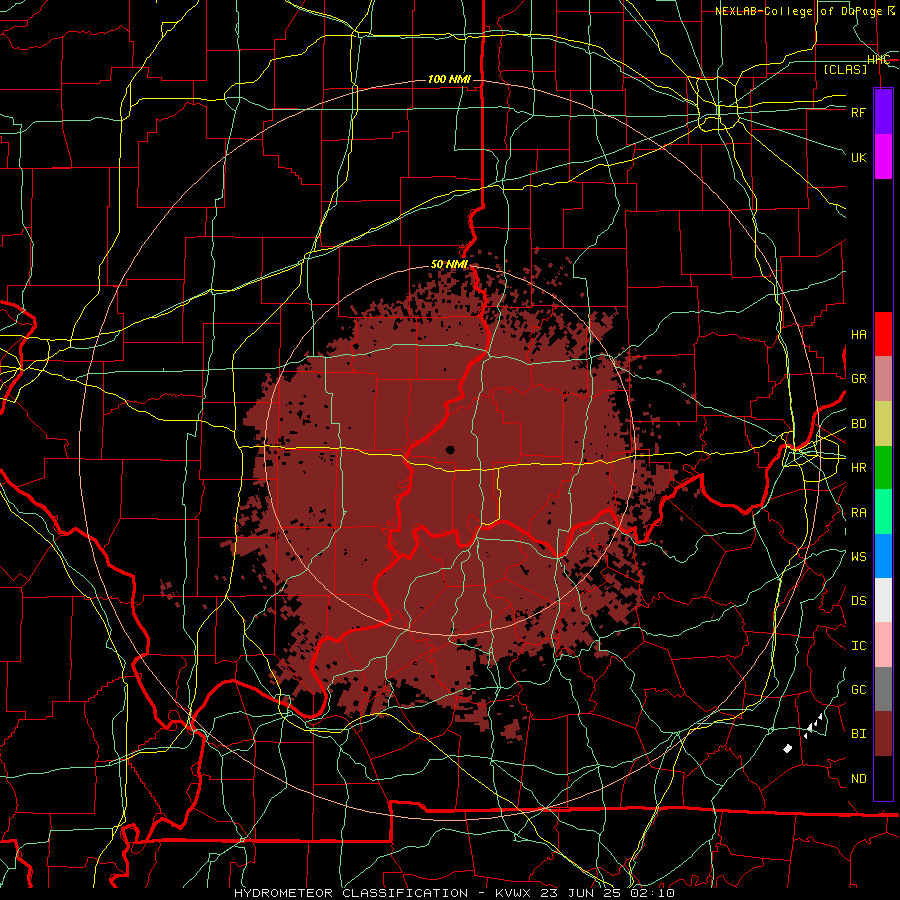Click the GR legend label
The width and height of the screenshot is (900, 900).
[858, 379]
